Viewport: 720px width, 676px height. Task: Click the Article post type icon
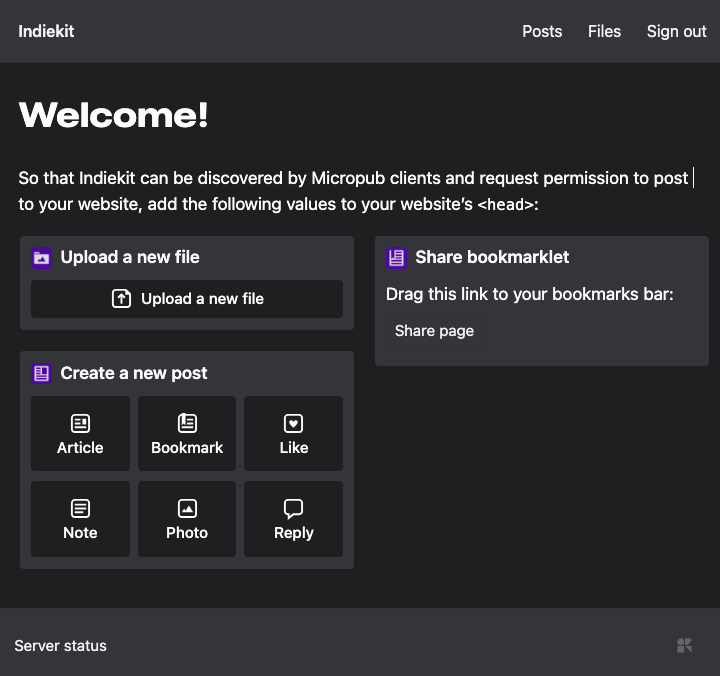click(80, 423)
